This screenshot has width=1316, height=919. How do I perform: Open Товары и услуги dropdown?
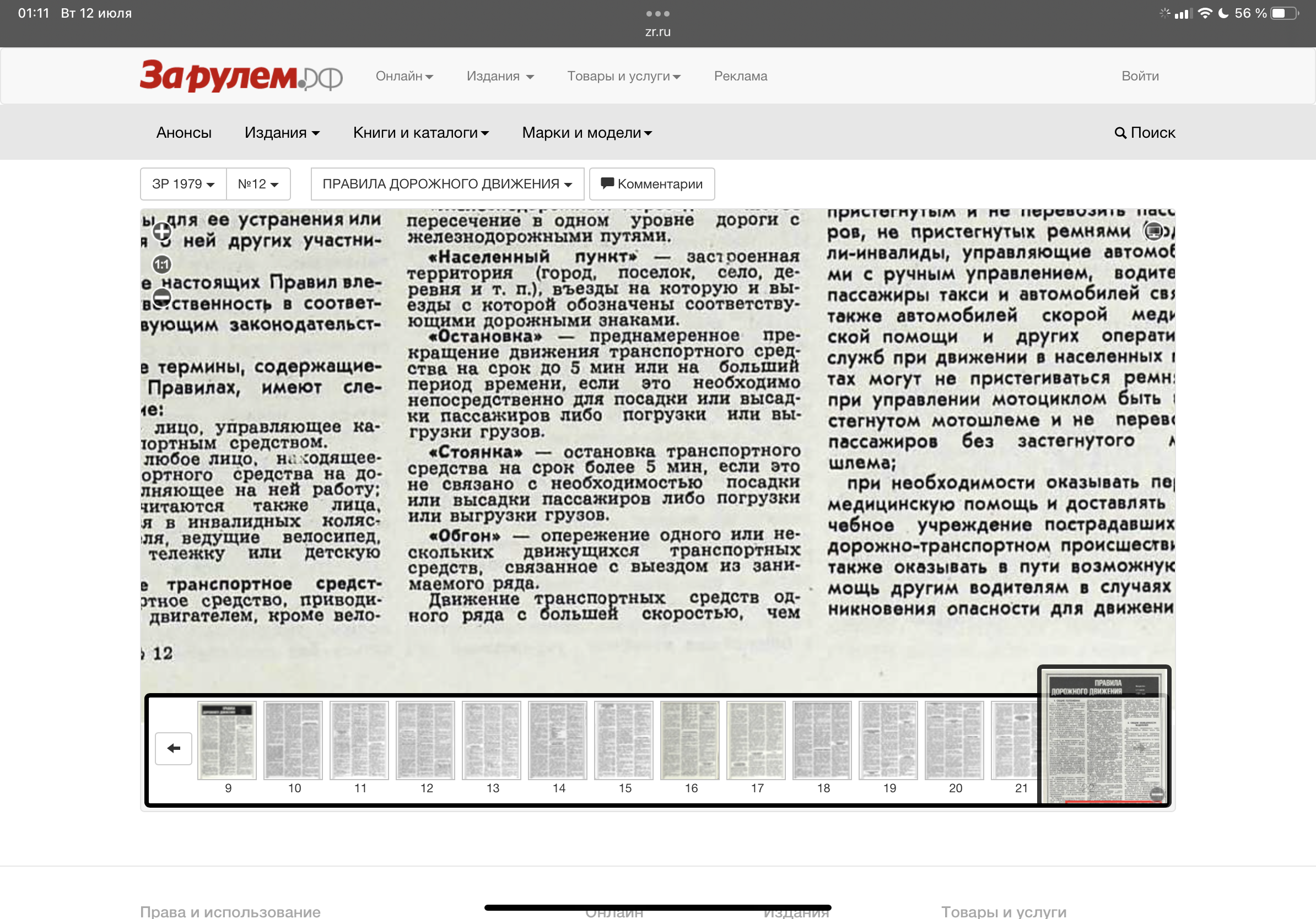coord(624,76)
